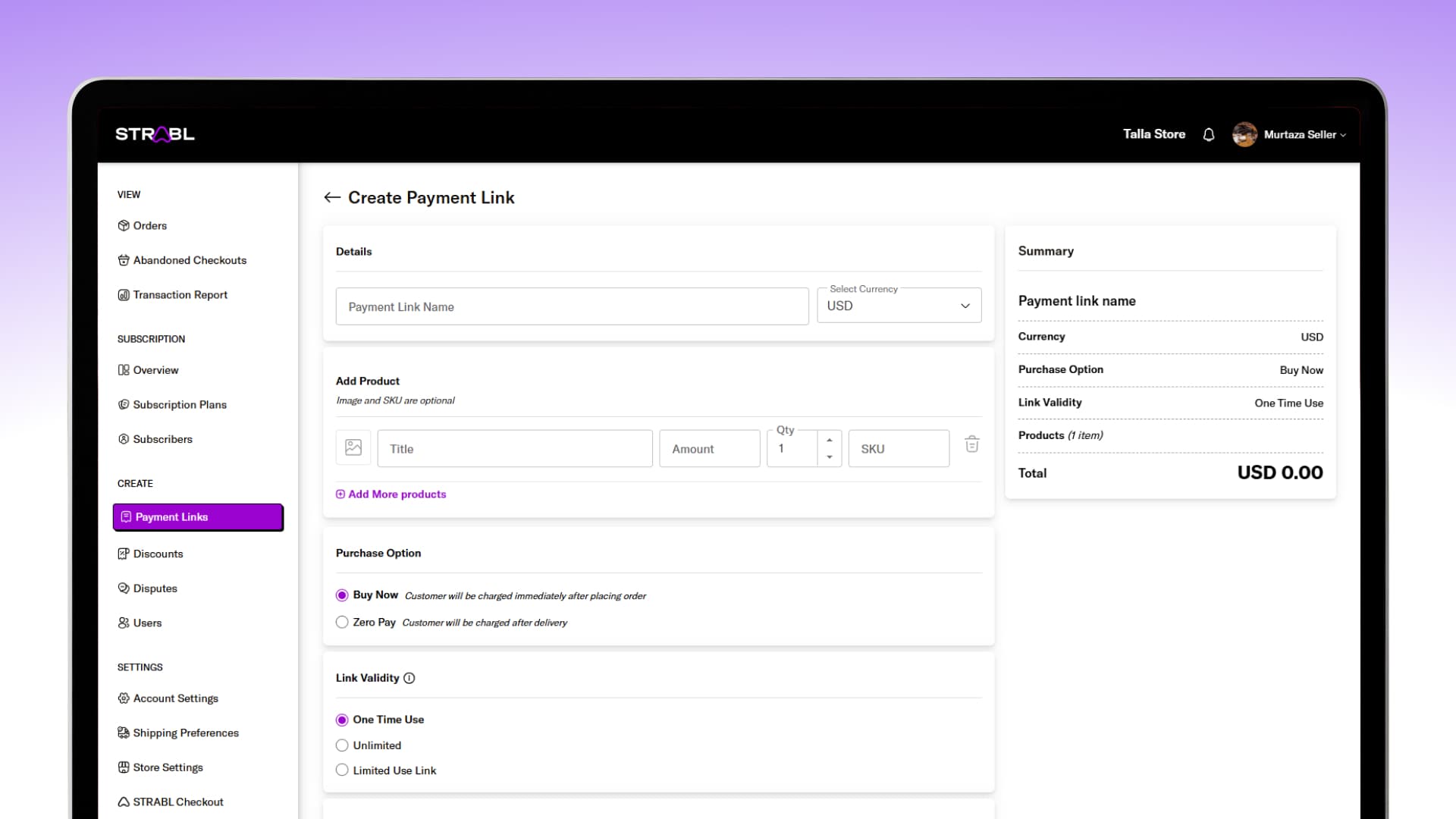Screen dimensions: 1456x819
Task: Expand the Murtaza Seller account menu chevron
Action: click(x=1343, y=135)
